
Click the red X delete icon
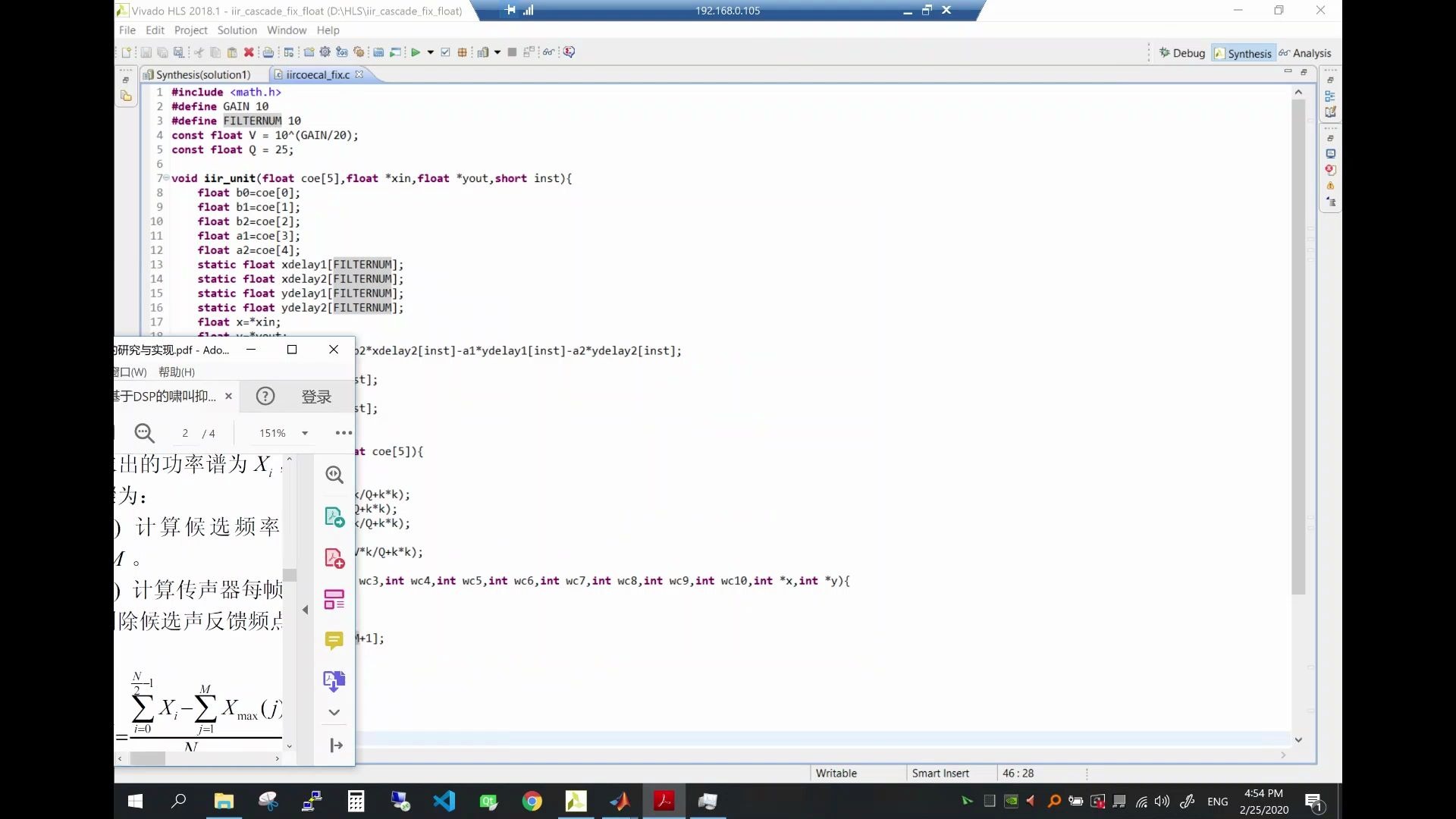[249, 52]
